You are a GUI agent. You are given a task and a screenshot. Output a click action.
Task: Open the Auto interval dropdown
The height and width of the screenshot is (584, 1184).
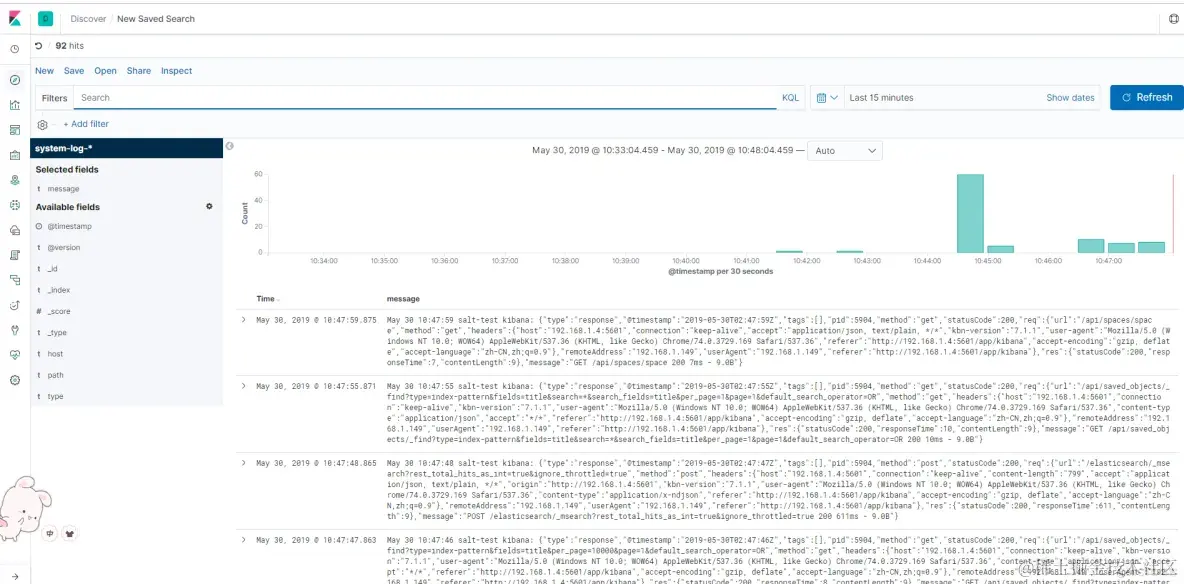pos(845,150)
